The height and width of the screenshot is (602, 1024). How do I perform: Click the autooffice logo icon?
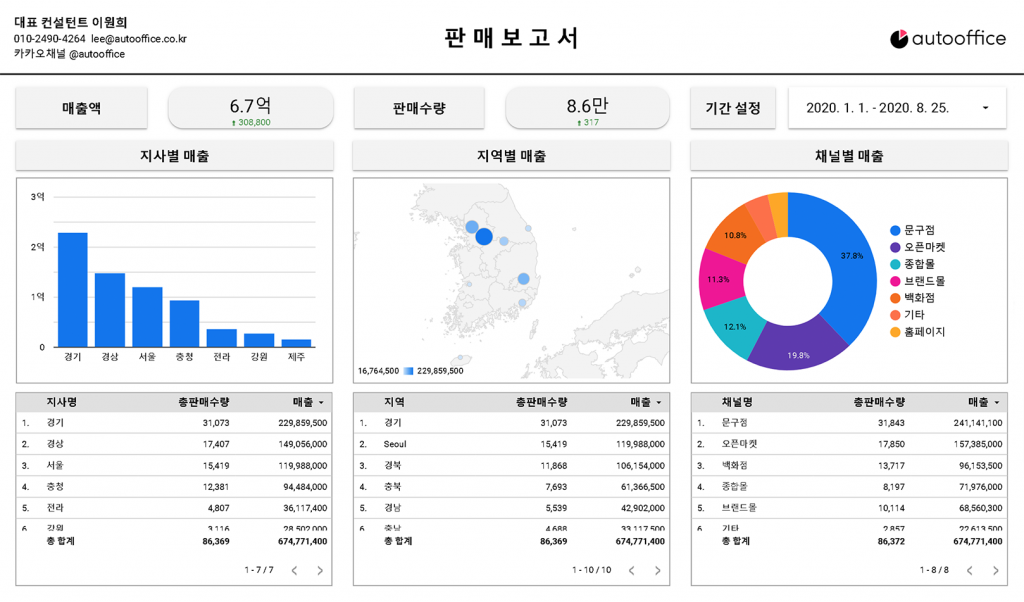click(899, 39)
